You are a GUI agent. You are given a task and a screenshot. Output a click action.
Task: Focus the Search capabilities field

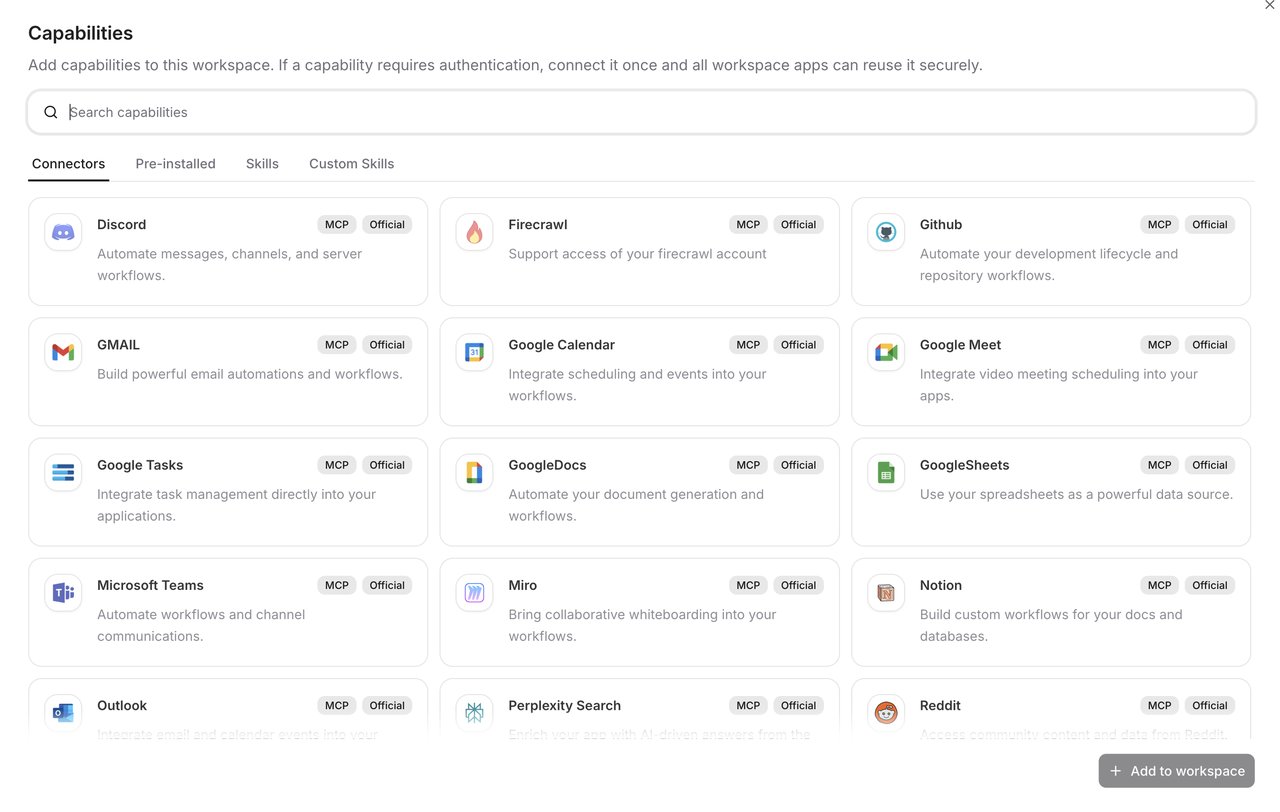[641, 112]
